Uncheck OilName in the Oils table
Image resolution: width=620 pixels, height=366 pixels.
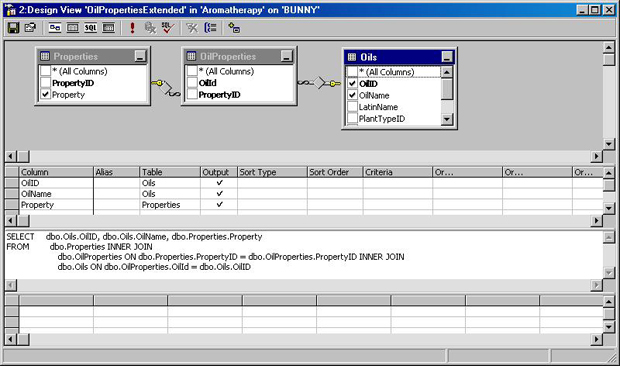(x=352, y=95)
